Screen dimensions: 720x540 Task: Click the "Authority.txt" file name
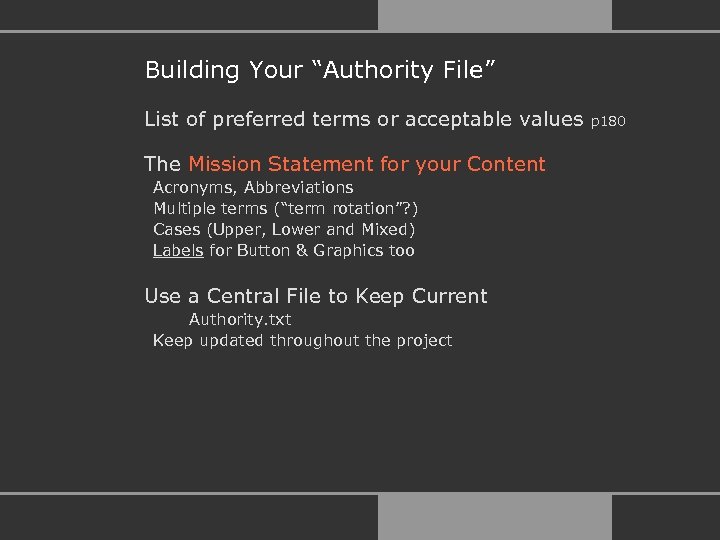point(240,320)
